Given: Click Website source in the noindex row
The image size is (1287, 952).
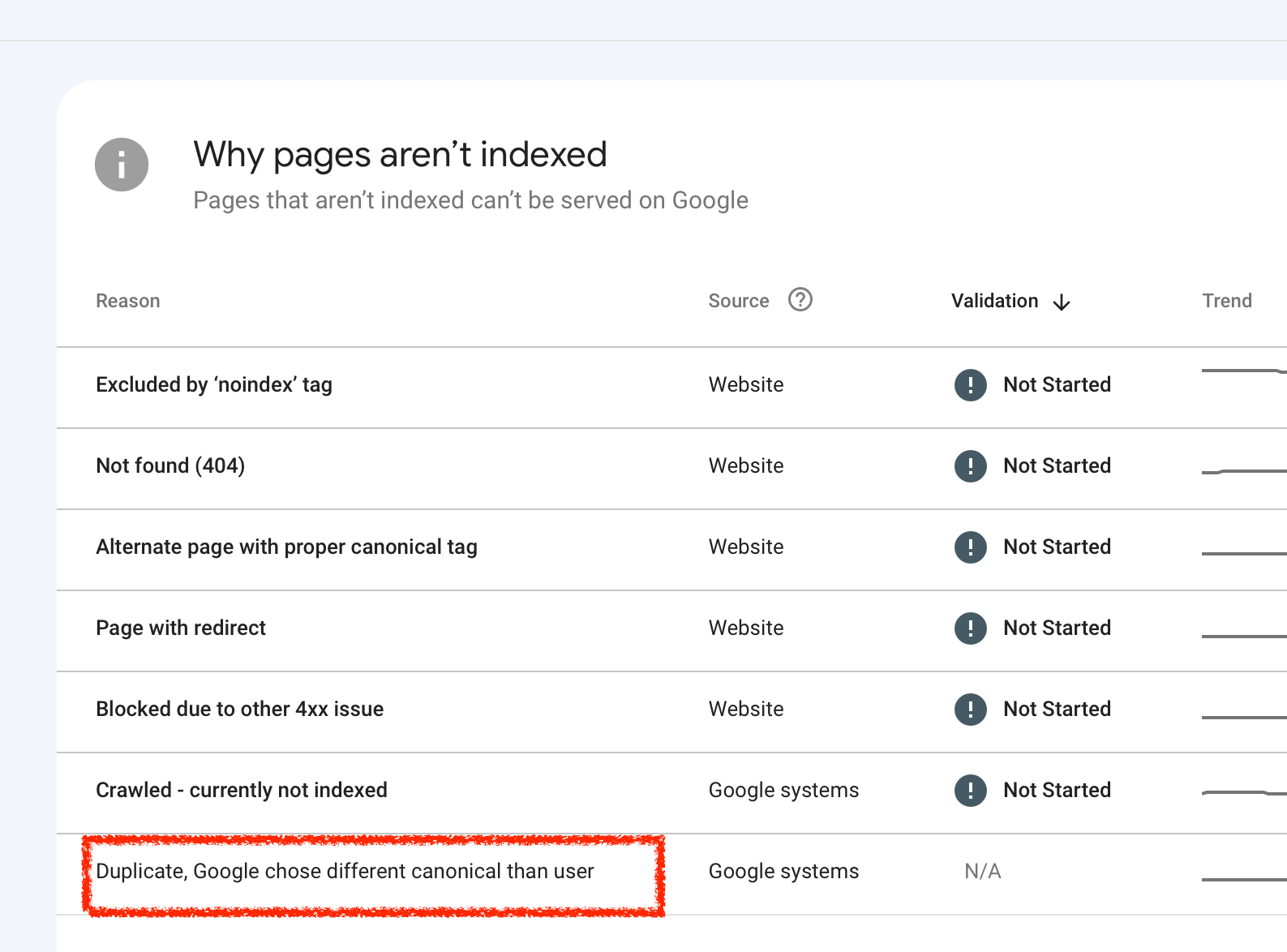Looking at the screenshot, I should click(746, 384).
